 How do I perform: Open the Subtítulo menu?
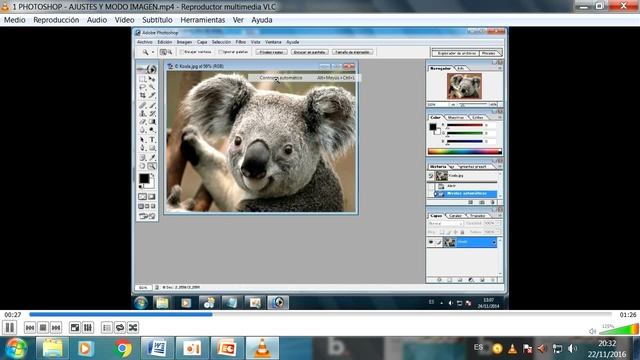[x=157, y=20]
